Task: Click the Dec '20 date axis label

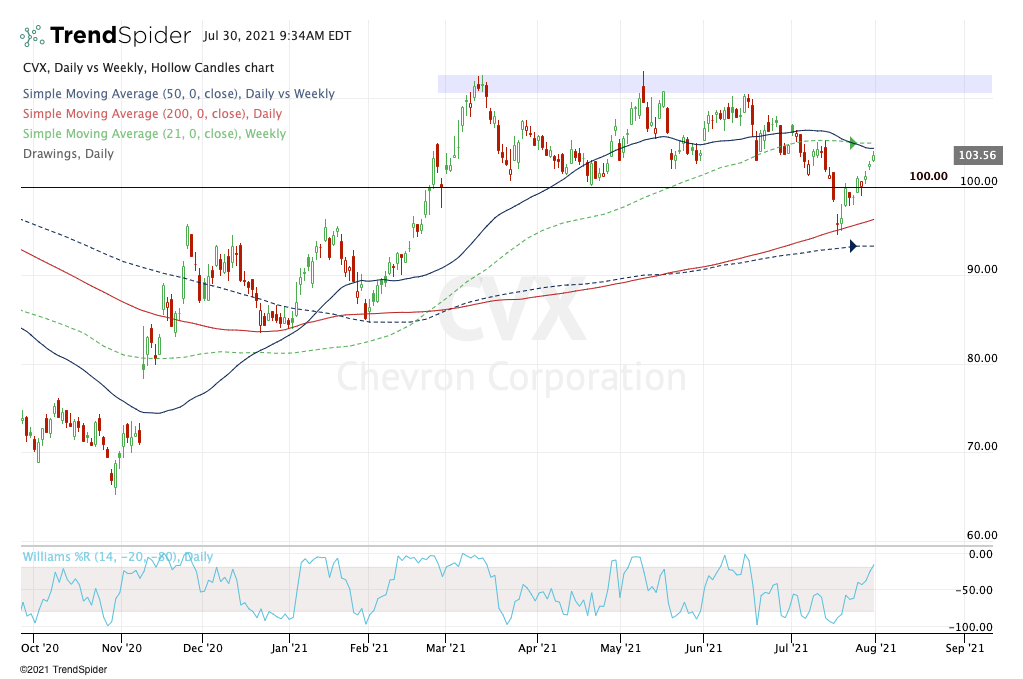Action: point(203,648)
